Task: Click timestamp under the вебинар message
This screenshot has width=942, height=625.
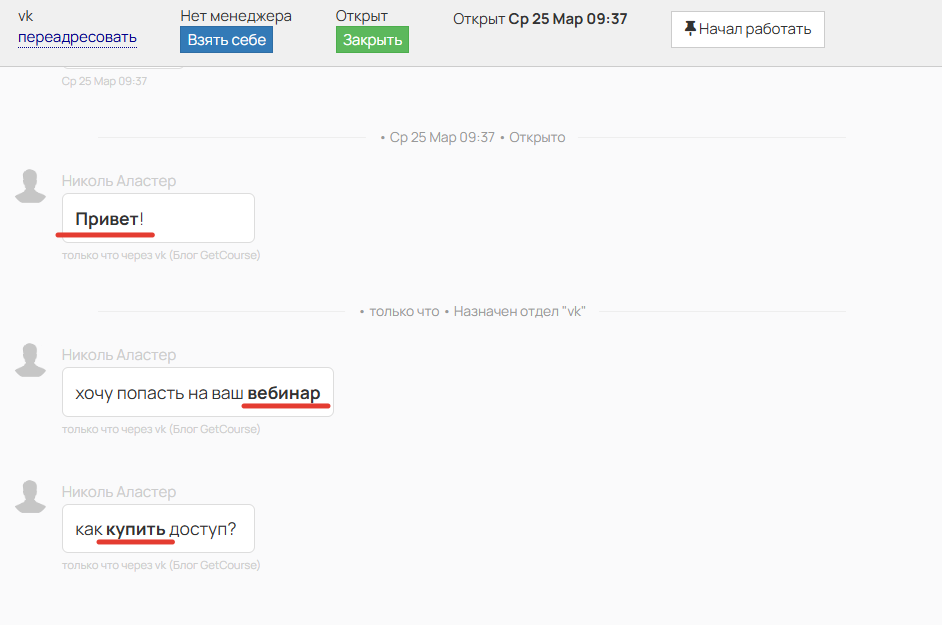Action: tap(160, 429)
